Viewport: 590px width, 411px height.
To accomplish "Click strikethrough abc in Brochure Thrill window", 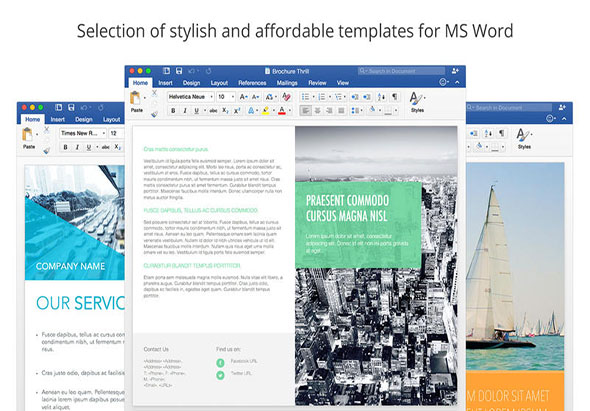I will 213,111.
